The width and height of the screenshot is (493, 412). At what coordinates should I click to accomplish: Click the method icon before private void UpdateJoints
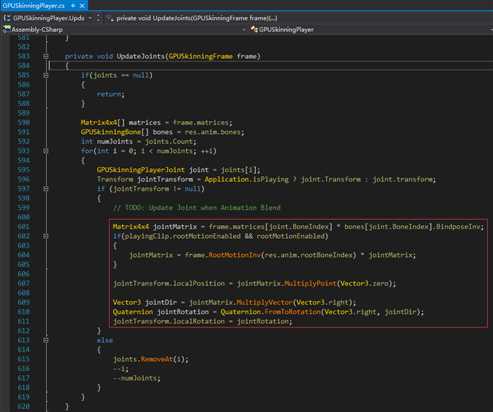[x=110, y=19]
